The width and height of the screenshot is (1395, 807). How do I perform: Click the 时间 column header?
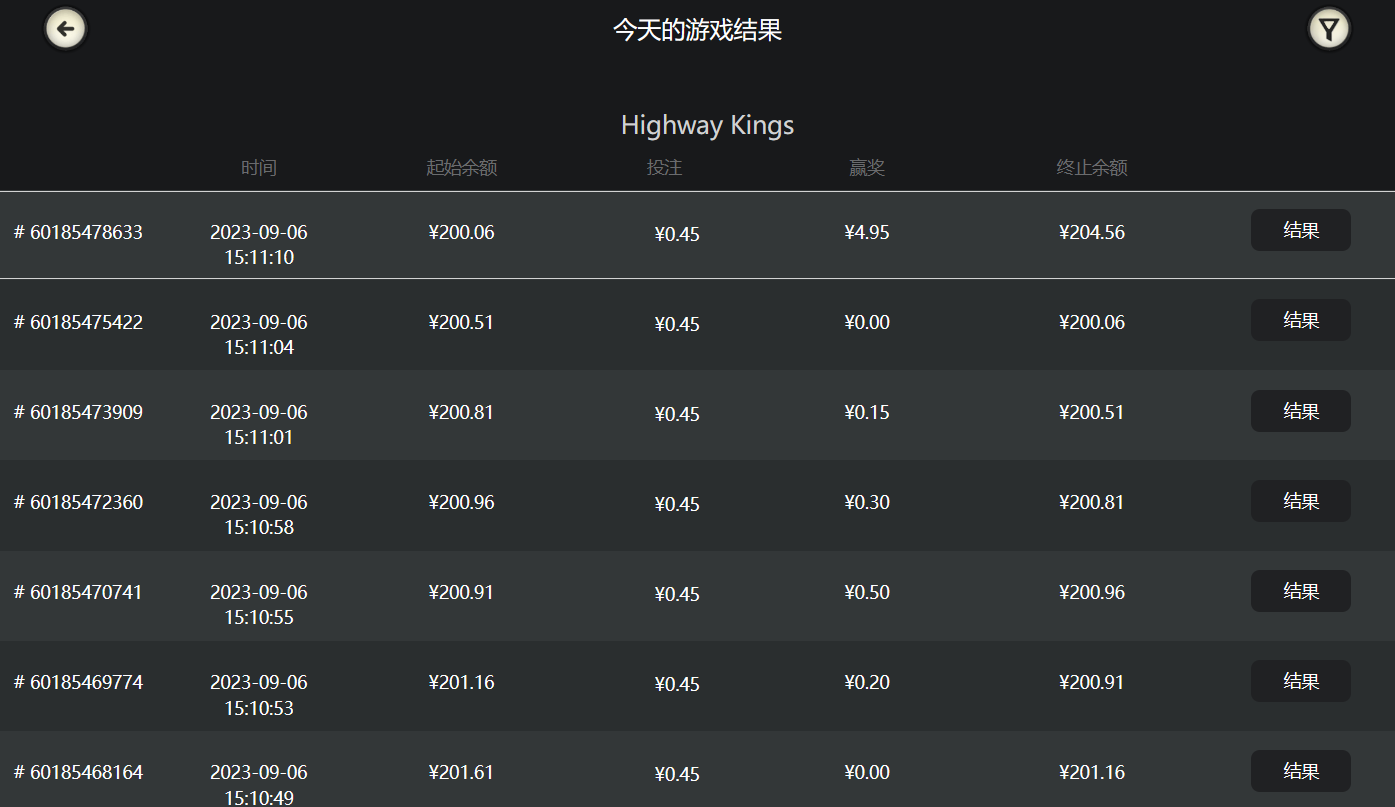(259, 168)
